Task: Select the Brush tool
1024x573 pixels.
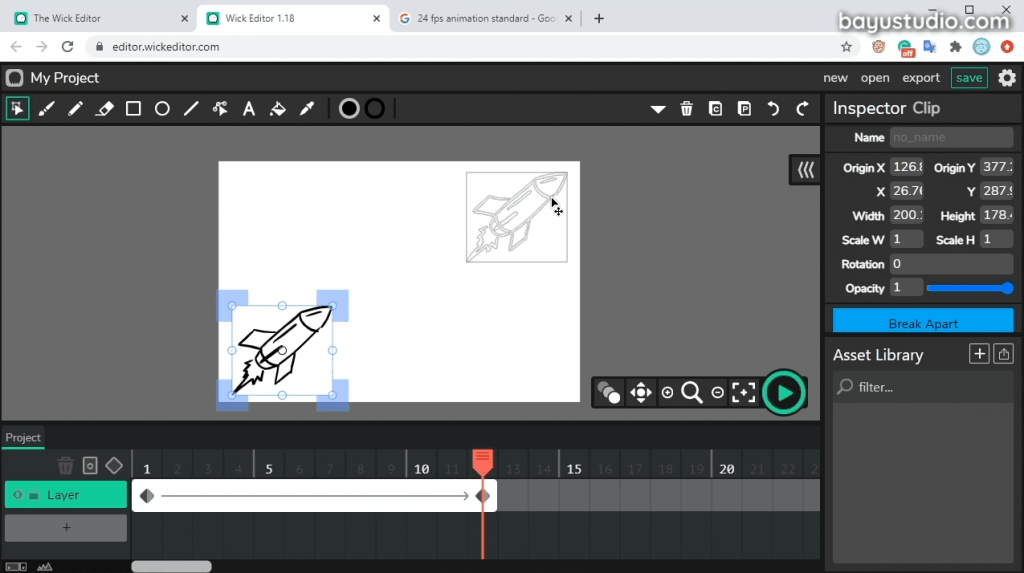Action: 46,108
